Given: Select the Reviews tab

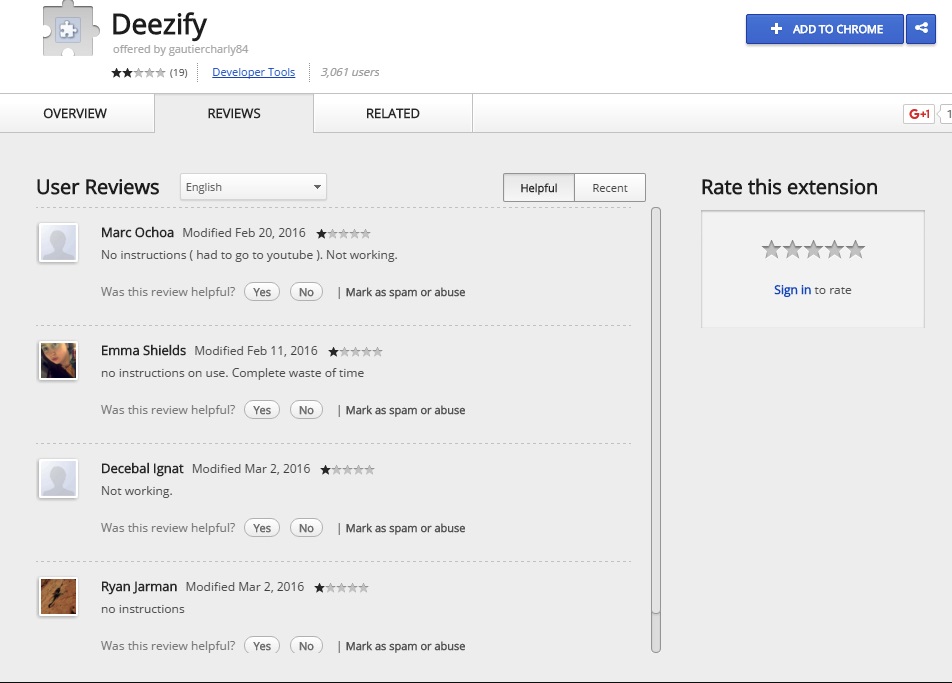Looking at the screenshot, I should (x=234, y=114).
